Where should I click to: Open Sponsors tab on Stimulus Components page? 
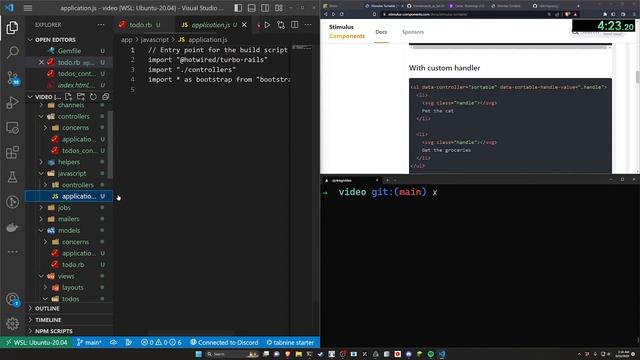(413, 32)
